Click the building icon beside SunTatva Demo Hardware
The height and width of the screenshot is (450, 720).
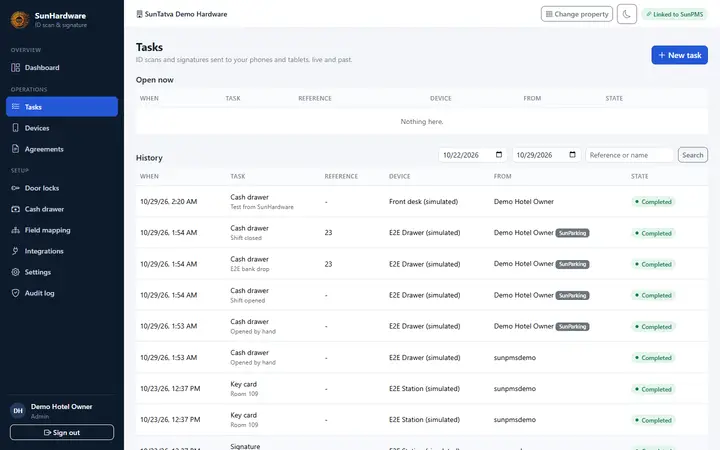(139, 14)
